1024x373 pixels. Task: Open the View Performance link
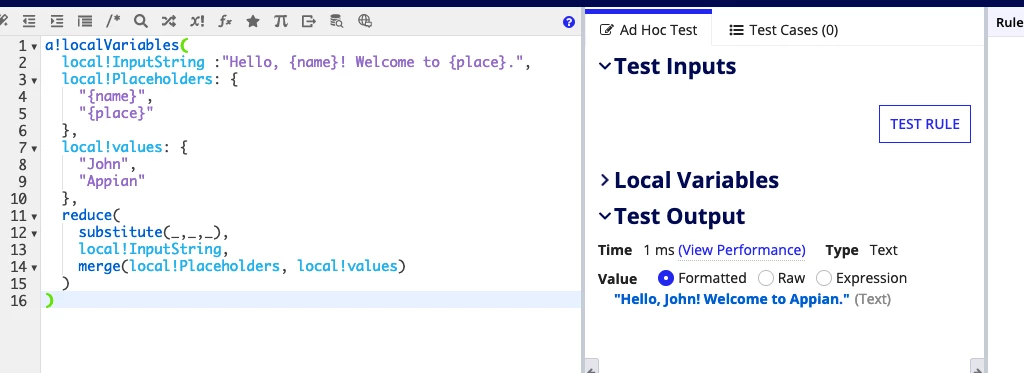coord(741,250)
